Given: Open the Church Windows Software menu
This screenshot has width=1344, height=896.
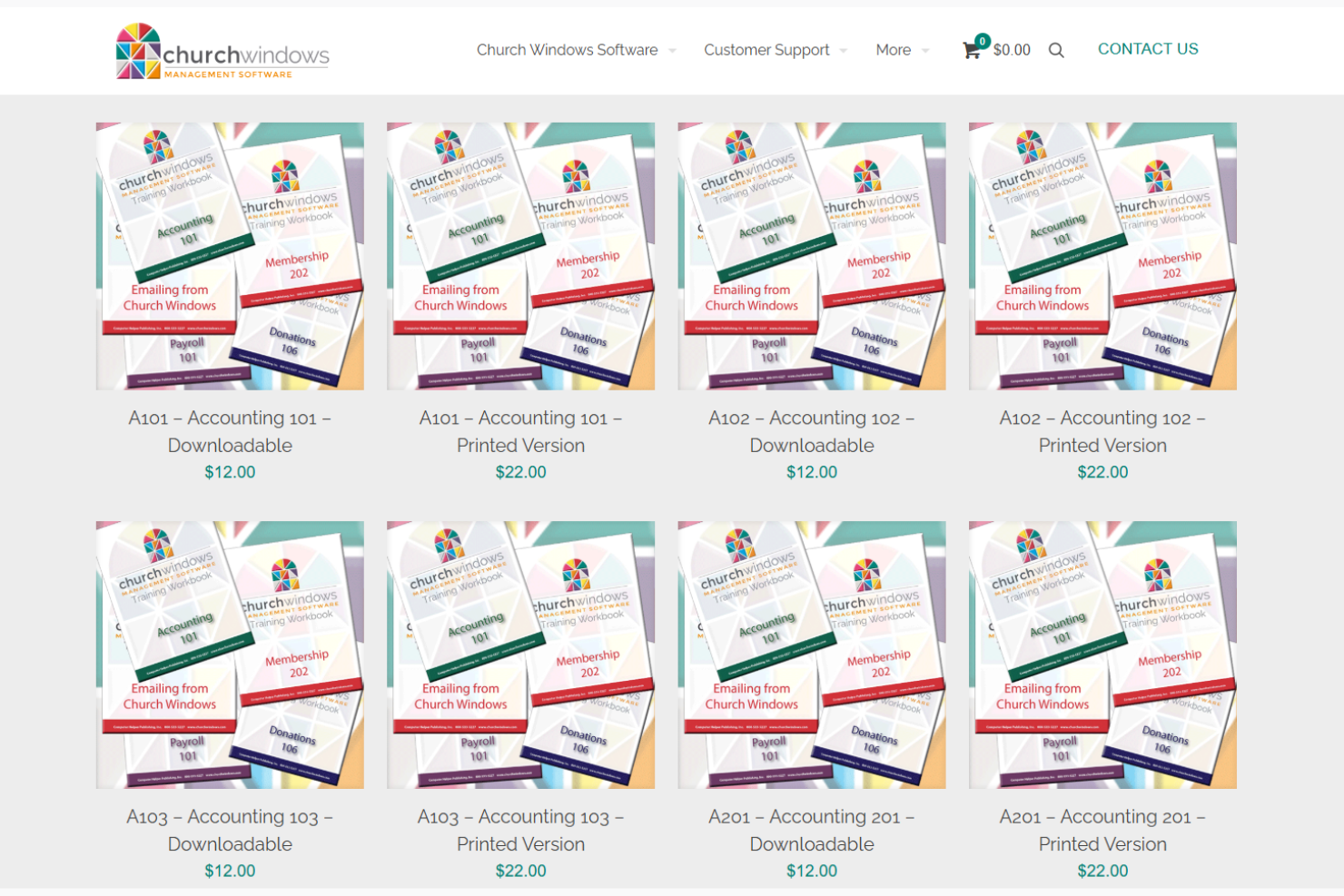Looking at the screenshot, I should [x=568, y=50].
